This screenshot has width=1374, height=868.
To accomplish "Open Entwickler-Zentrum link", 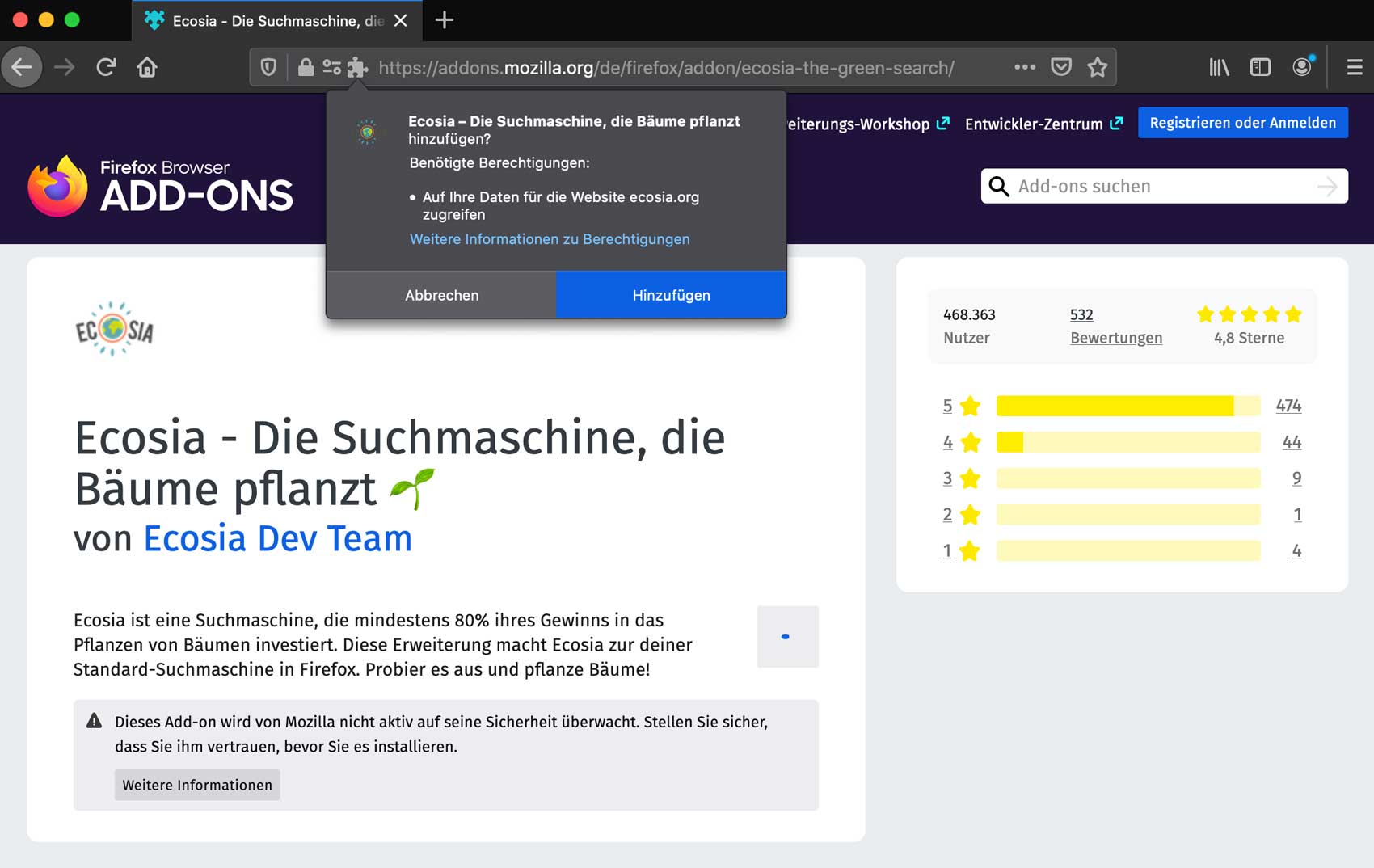I will [x=1043, y=124].
